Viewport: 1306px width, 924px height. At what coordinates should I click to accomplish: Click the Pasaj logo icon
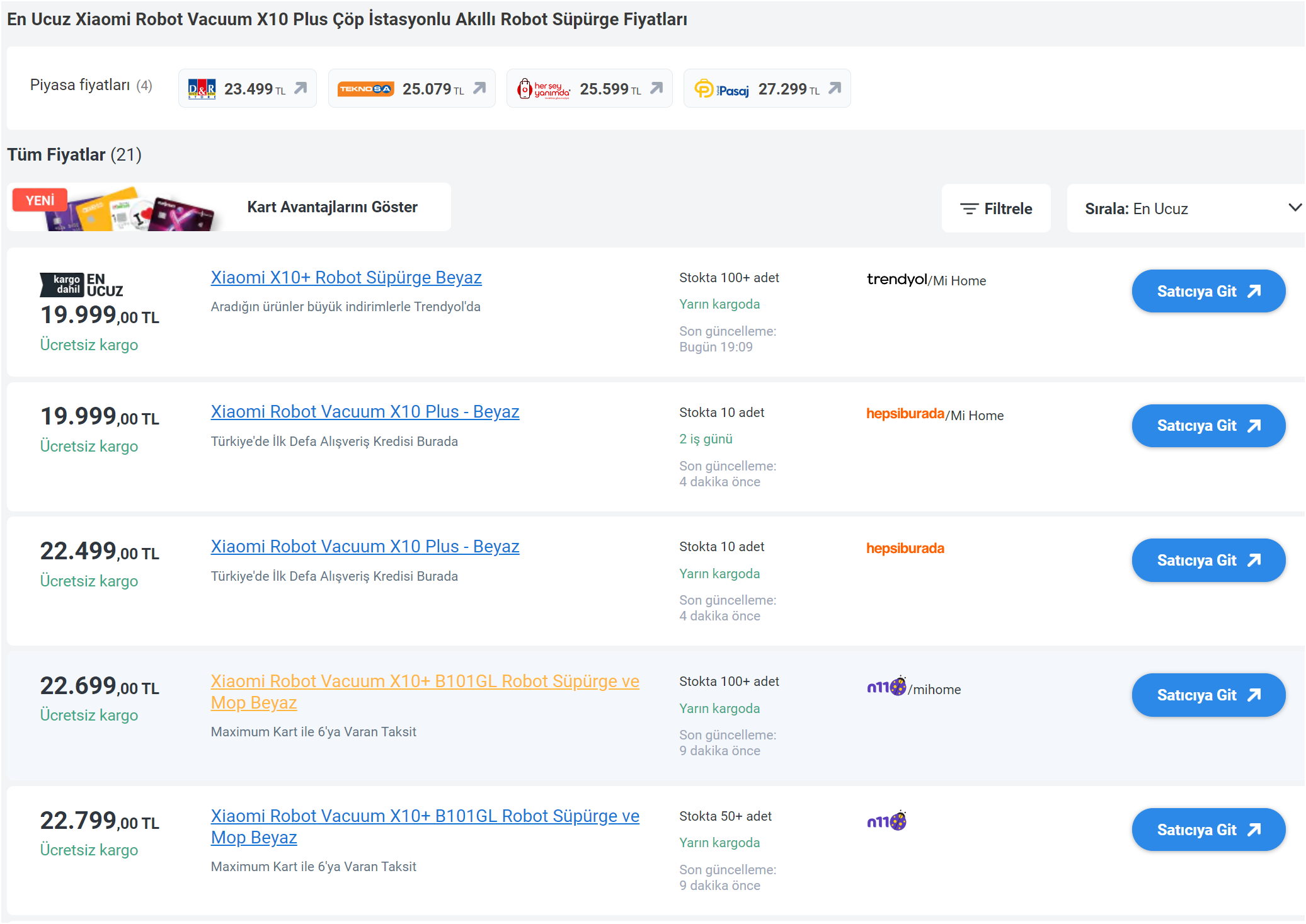721,89
